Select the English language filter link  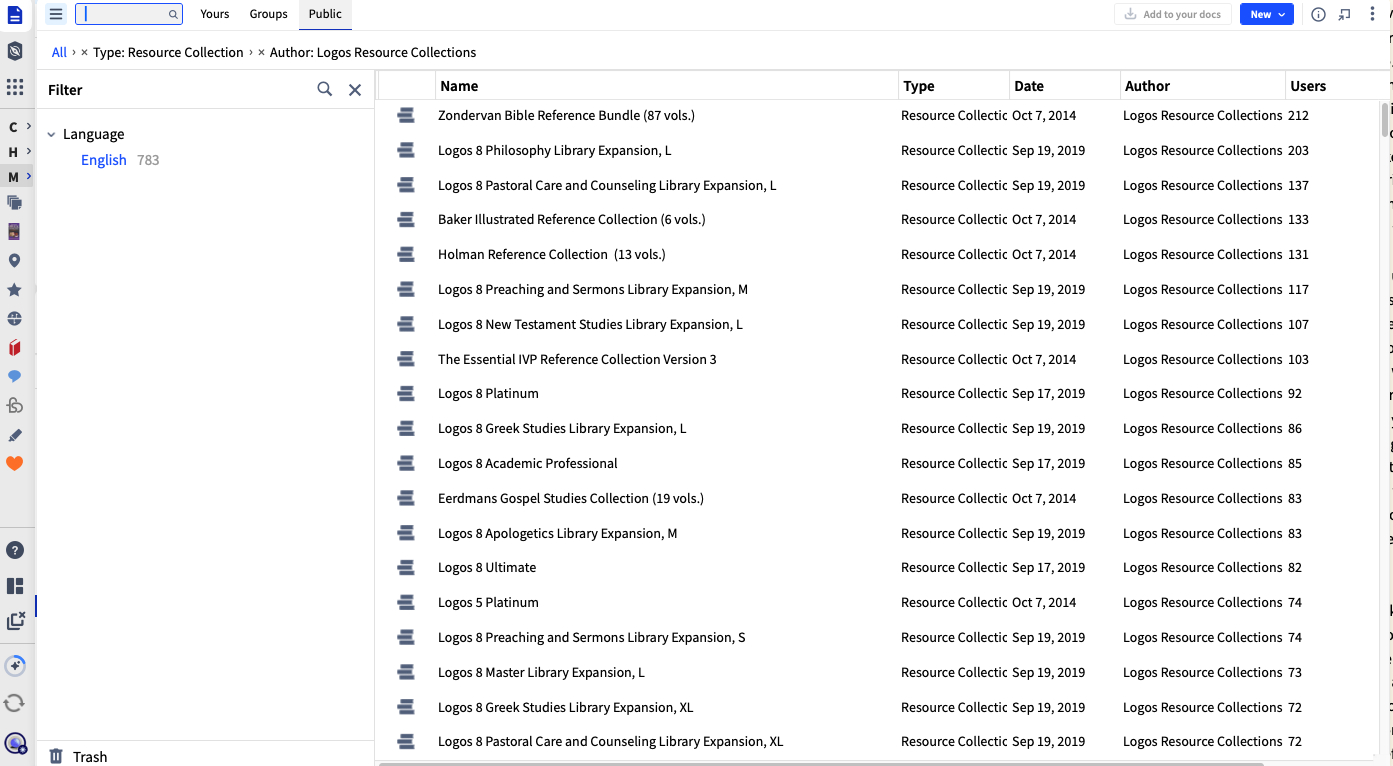104,160
